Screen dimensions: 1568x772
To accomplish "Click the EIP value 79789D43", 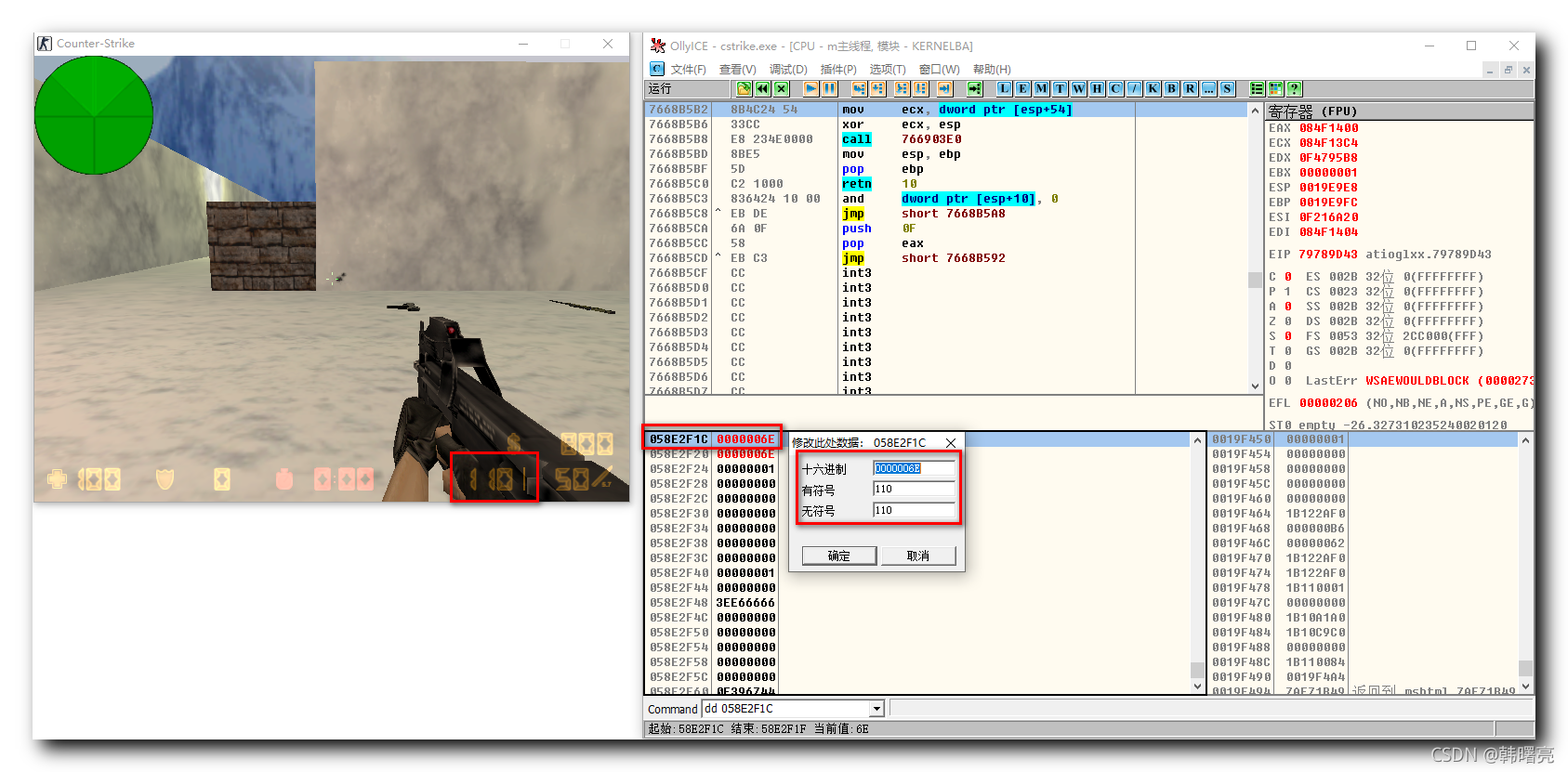I will click(x=1328, y=255).
